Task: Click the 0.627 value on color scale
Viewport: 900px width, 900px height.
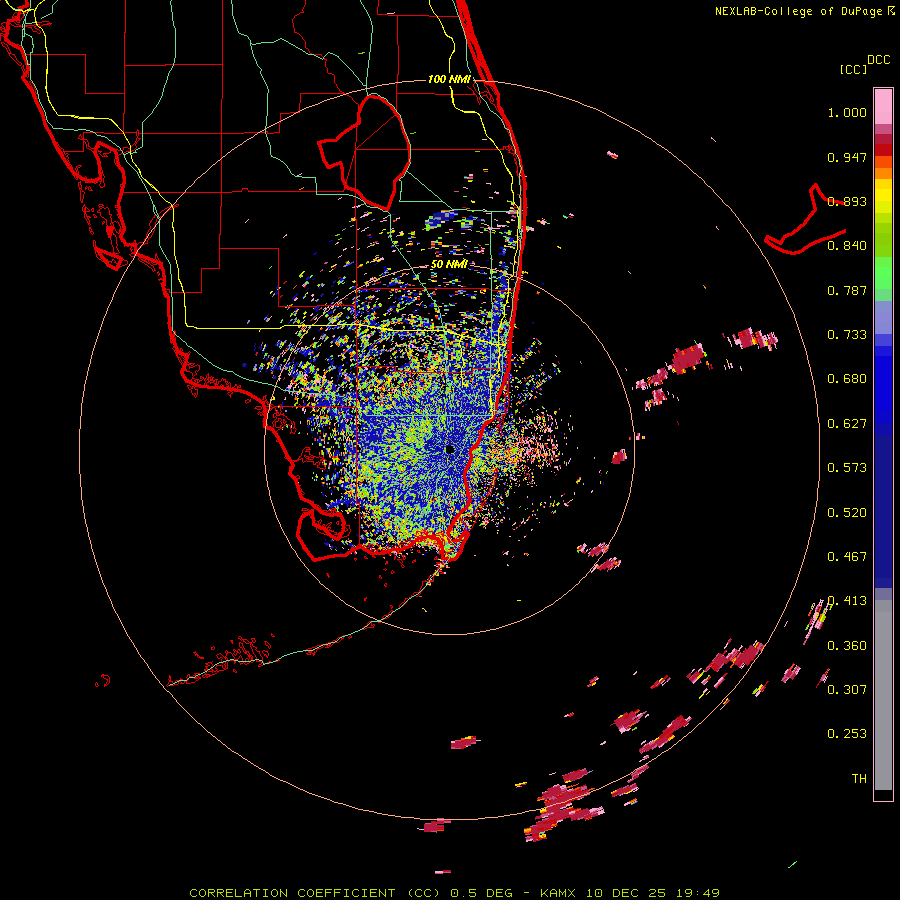Action: click(847, 424)
